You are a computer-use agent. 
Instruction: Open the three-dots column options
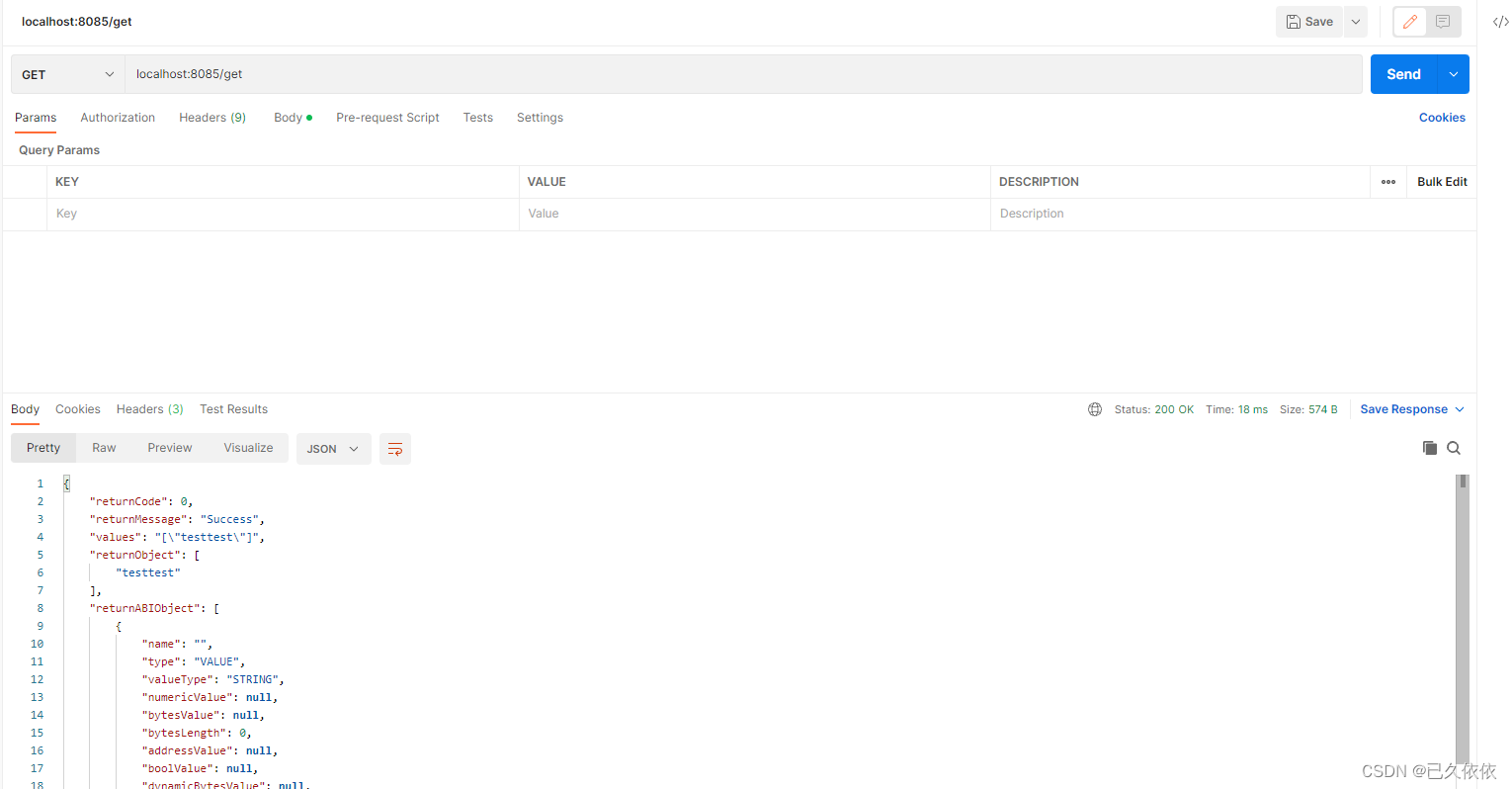(1388, 182)
